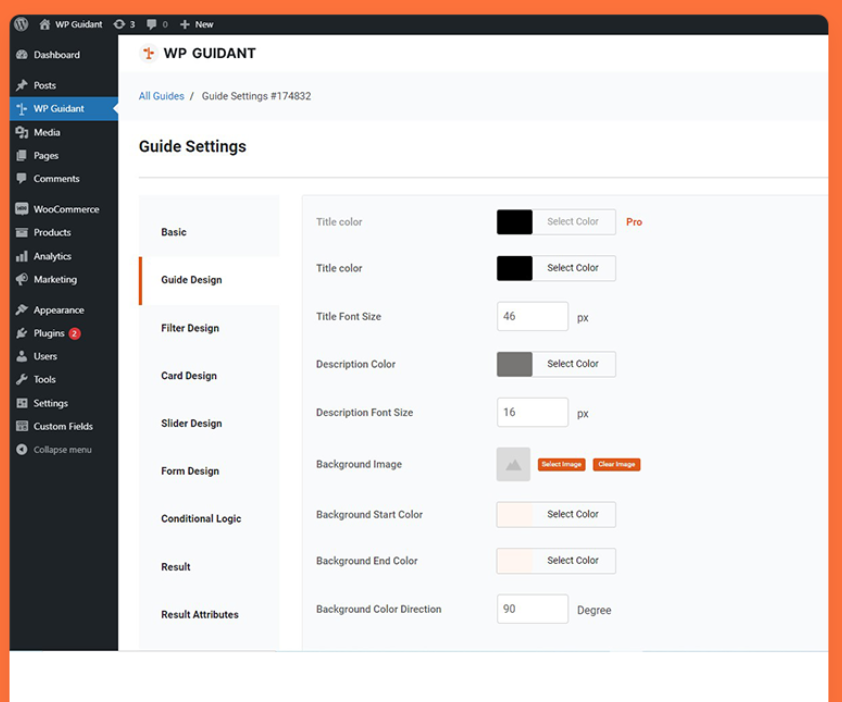Open the black Title color swatch

pyautogui.click(x=512, y=268)
